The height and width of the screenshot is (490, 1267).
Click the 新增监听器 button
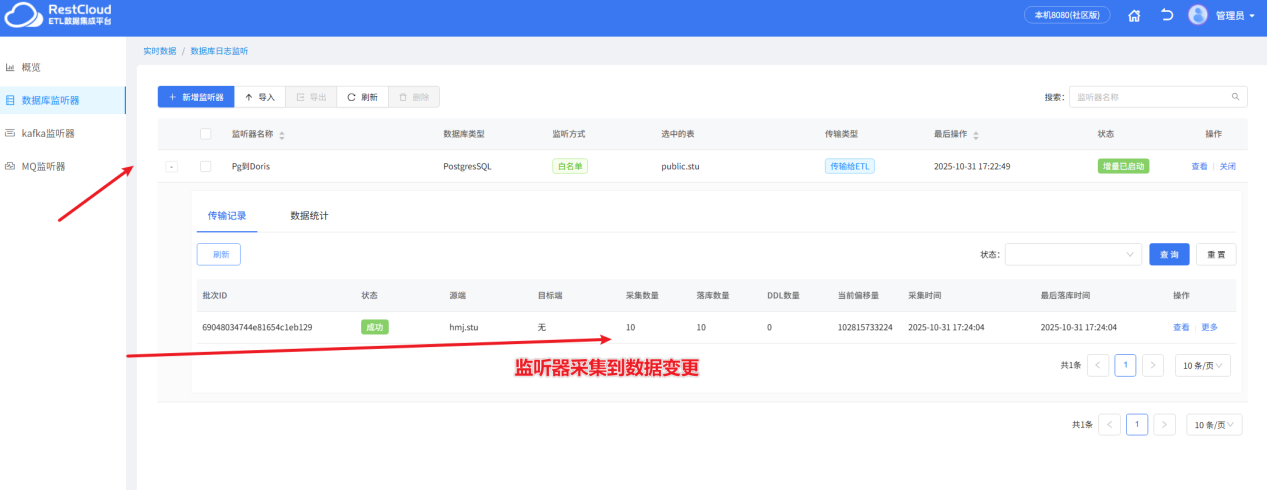tap(196, 97)
